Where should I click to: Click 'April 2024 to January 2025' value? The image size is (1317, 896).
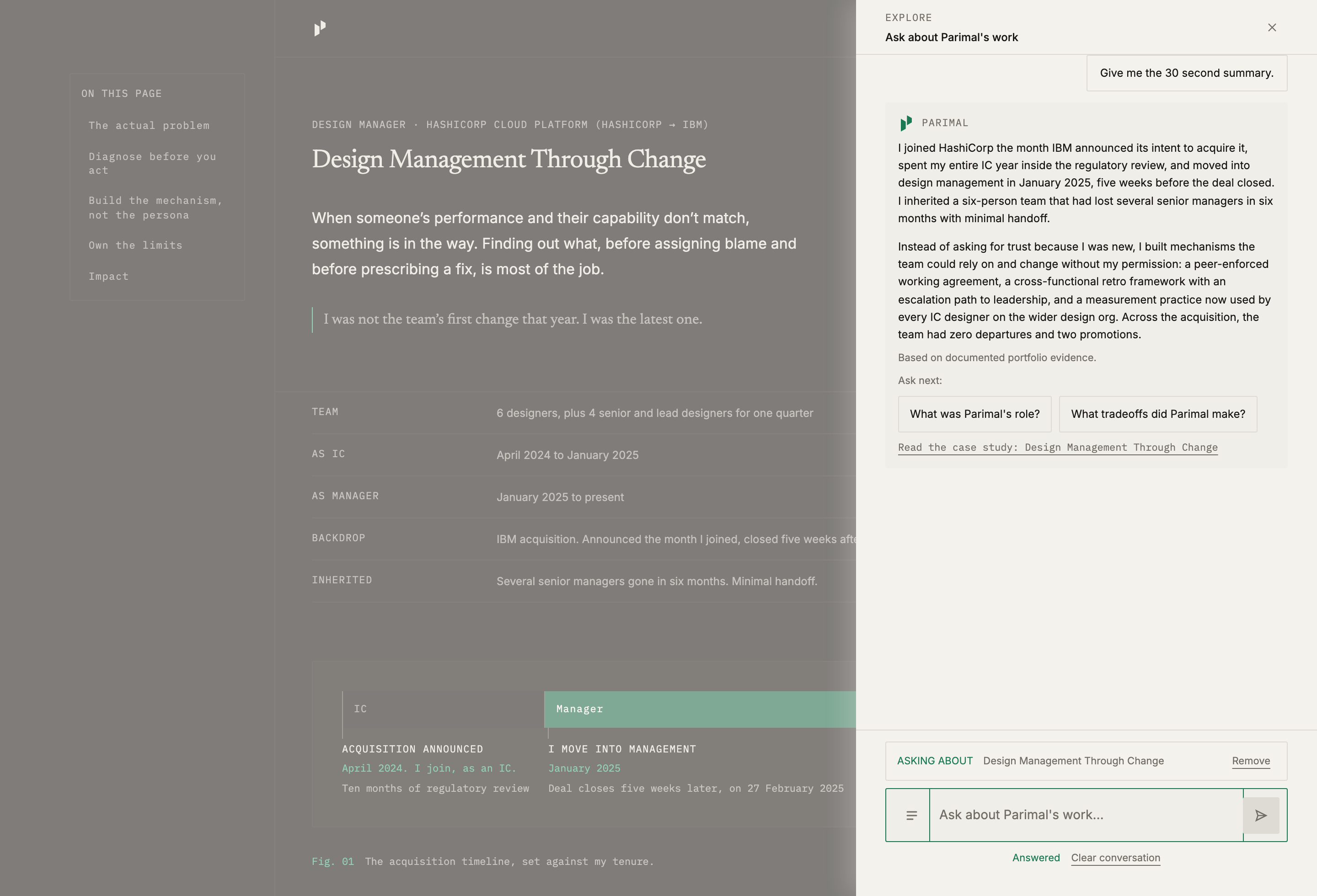pos(567,455)
